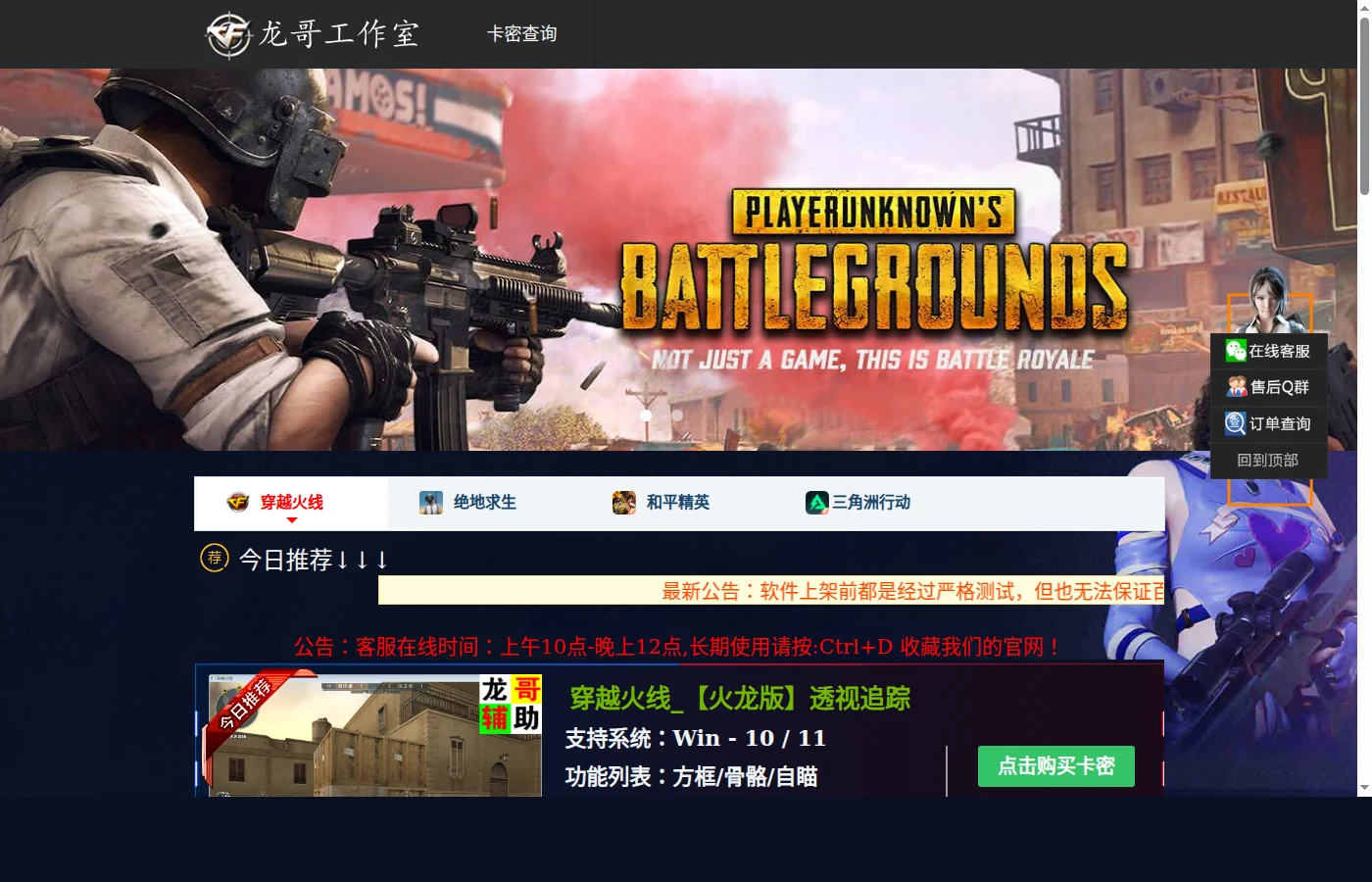Select the 绝地求生 game tab
This screenshot has width=1372, height=882.
[x=484, y=503]
